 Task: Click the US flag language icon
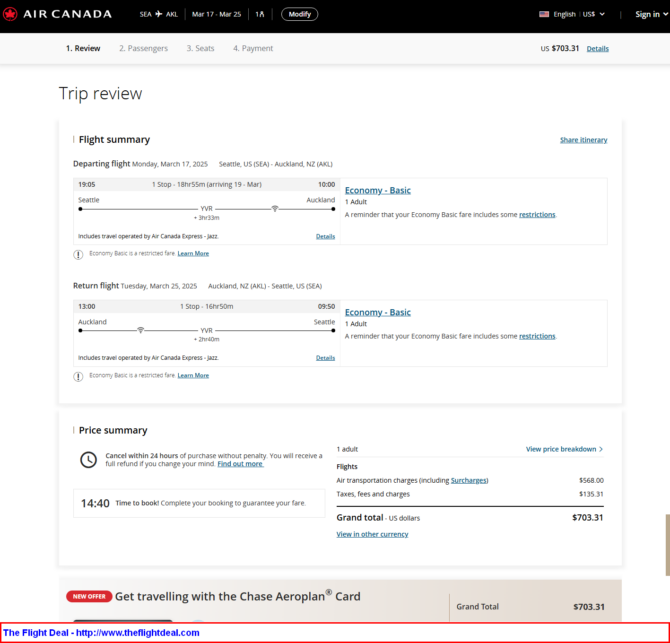(544, 14)
